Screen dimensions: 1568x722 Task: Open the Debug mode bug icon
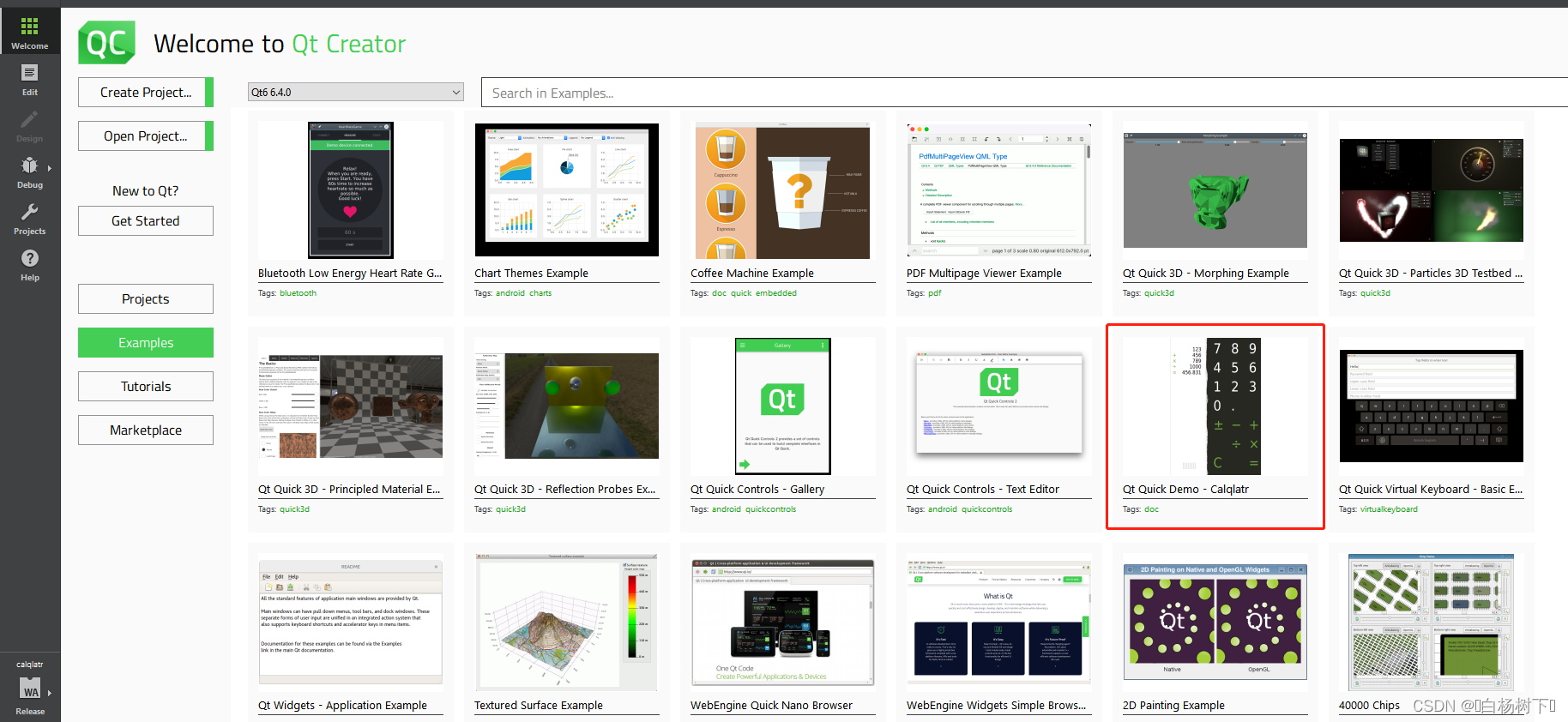[30, 165]
